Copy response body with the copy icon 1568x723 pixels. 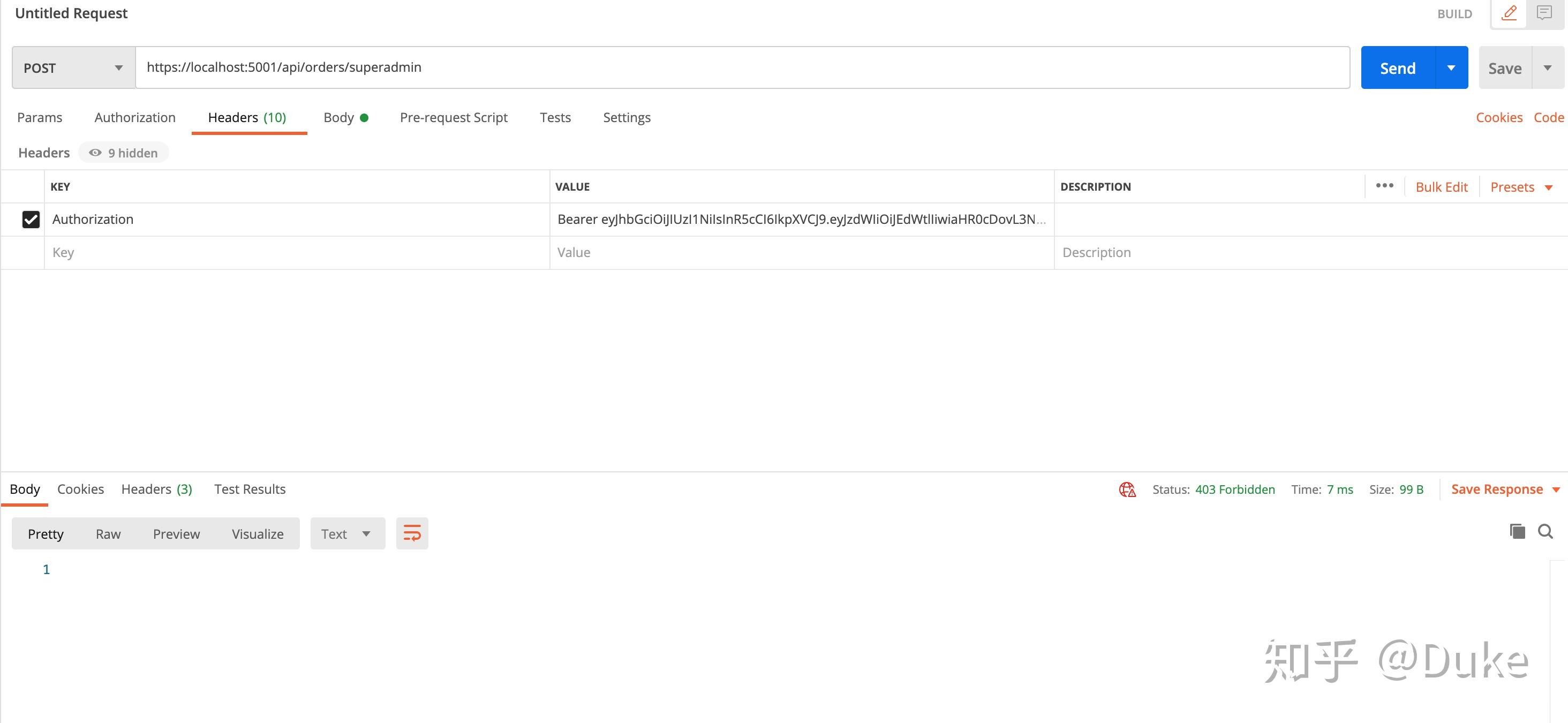1518,531
